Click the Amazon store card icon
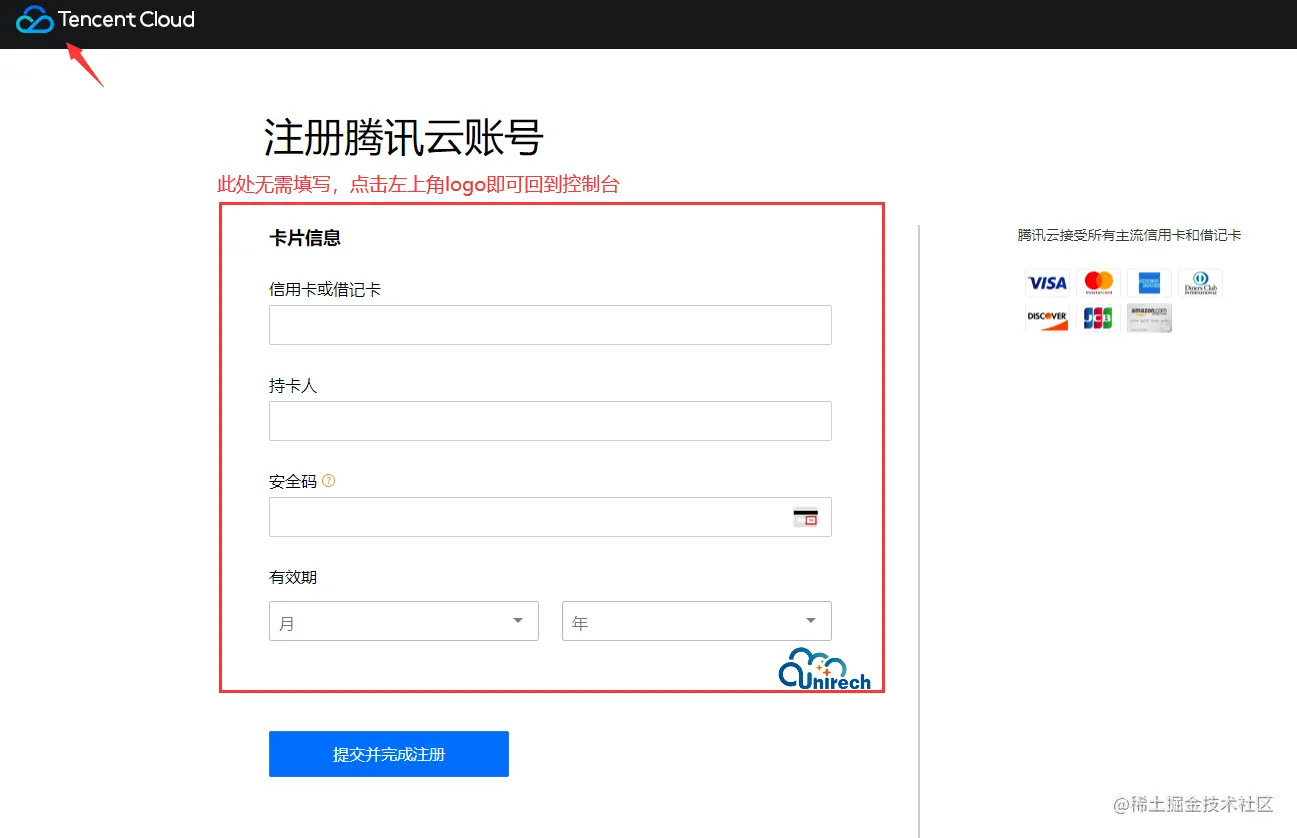The image size is (1297, 838). [1149, 318]
